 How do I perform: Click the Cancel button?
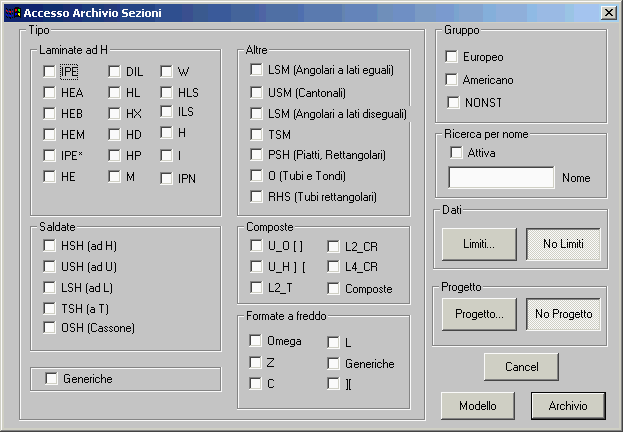pyautogui.click(x=521, y=367)
